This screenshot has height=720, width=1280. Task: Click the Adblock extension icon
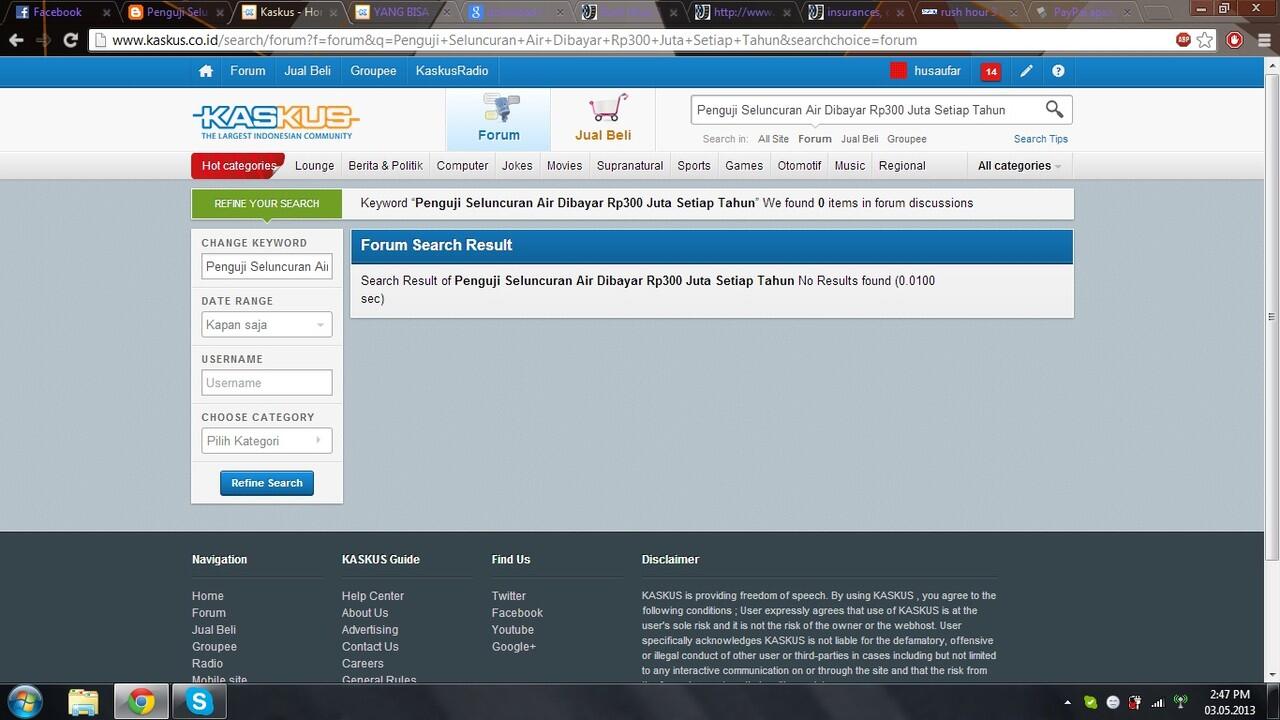pyautogui.click(x=1183, y=40)
